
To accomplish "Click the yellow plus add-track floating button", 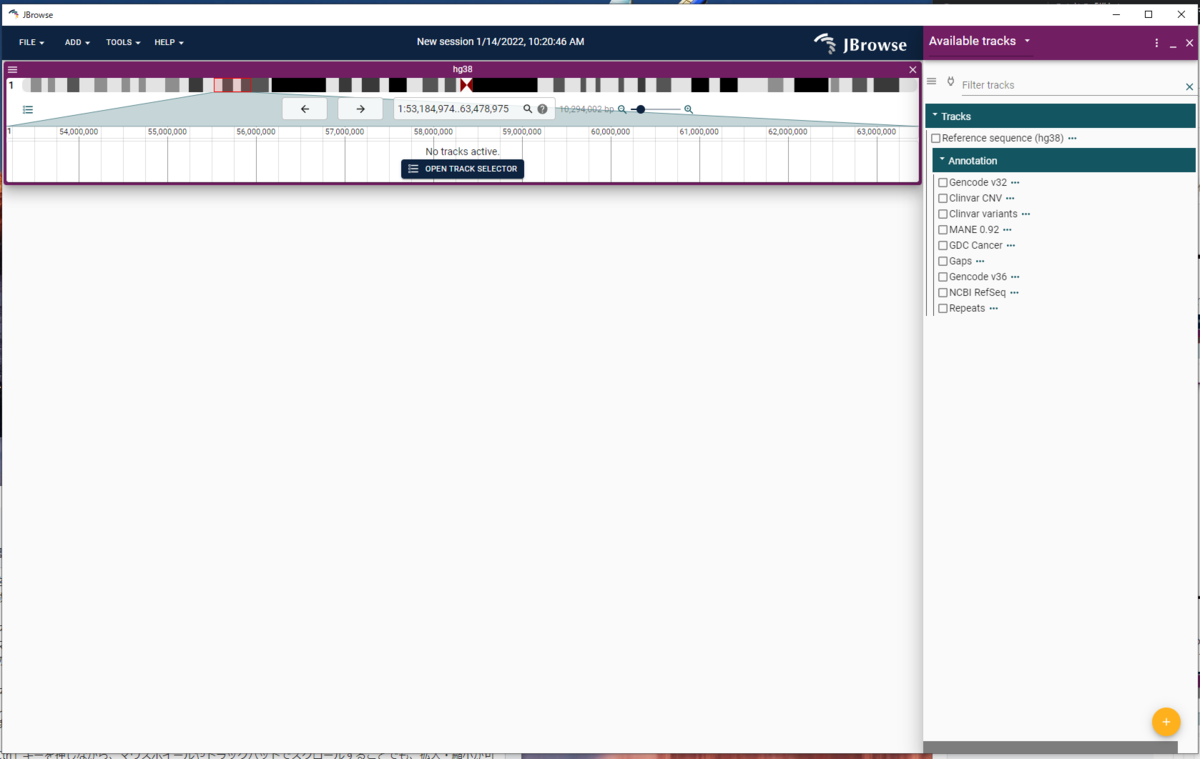I will pyautogui.click(x=1166, y=721).
